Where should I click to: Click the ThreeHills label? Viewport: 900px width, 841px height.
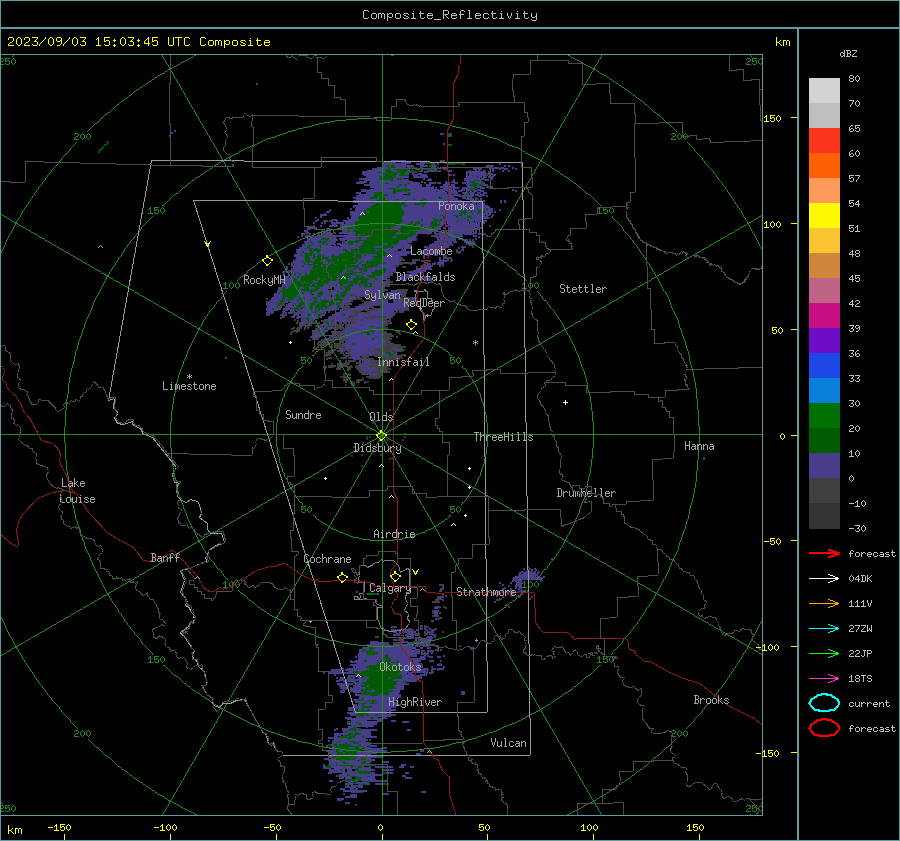click(x=503, y=437)
